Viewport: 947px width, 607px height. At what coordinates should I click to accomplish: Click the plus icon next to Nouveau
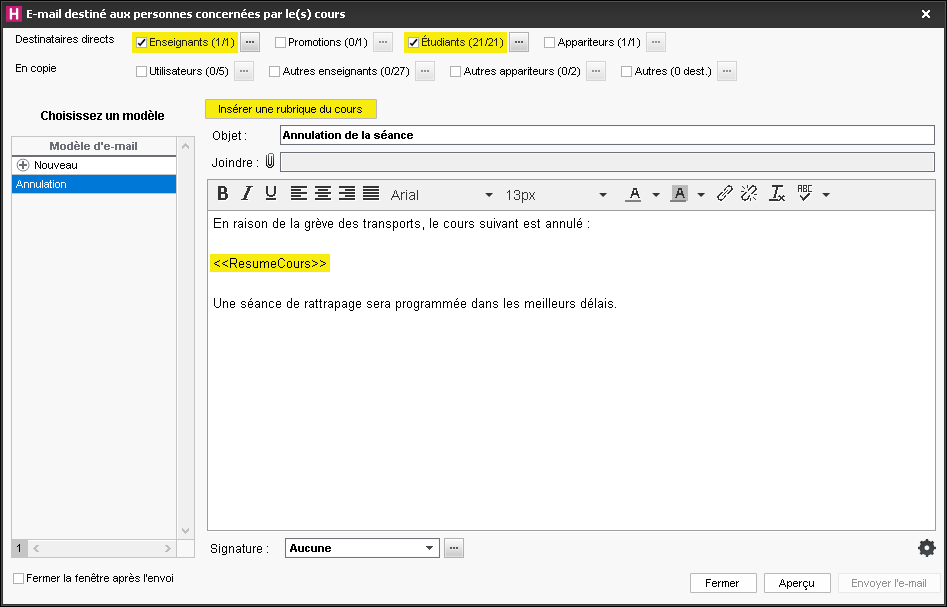(23, 165)
